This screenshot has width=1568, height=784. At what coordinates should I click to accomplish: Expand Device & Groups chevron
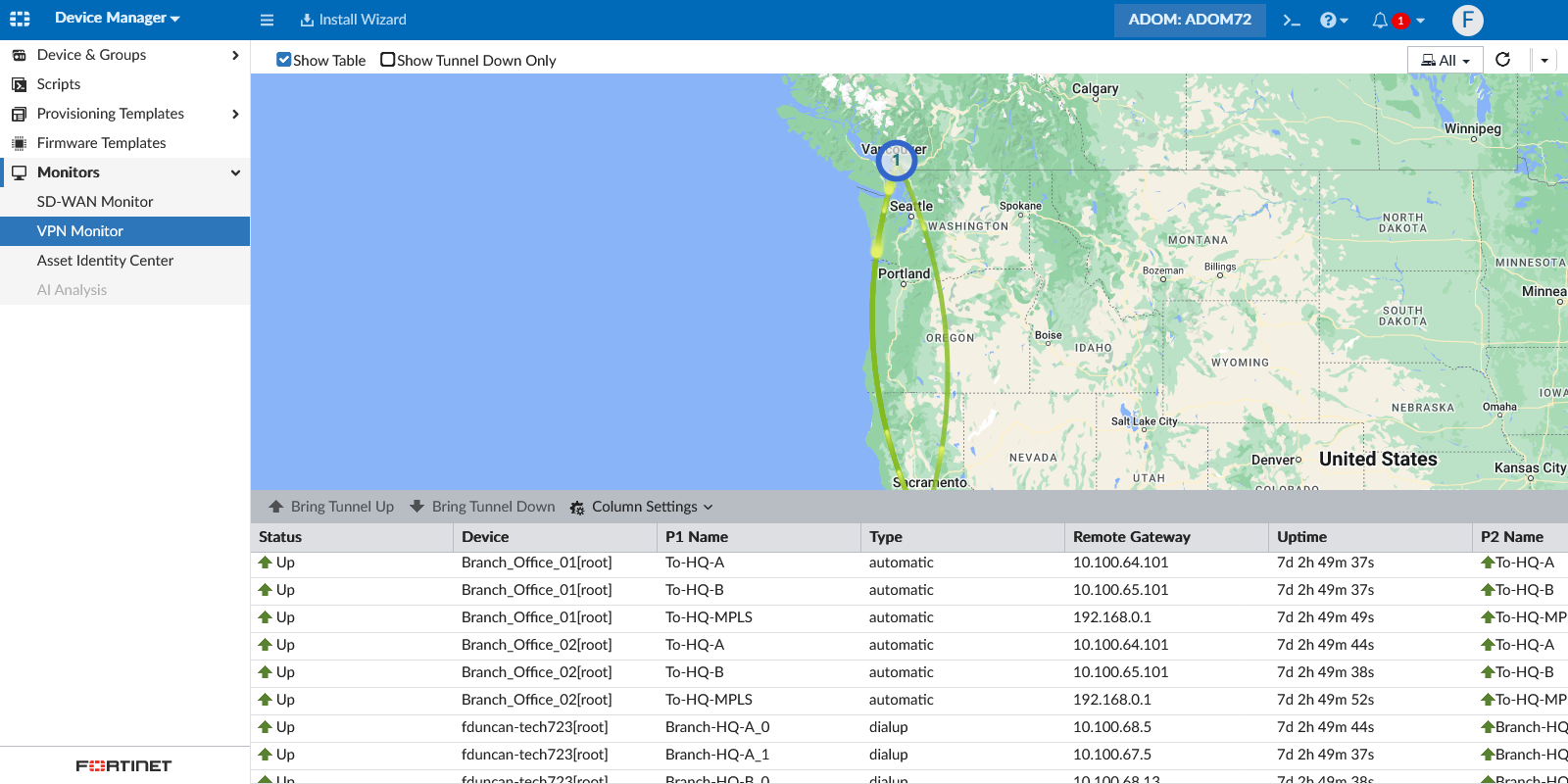[x=235, y=55]
